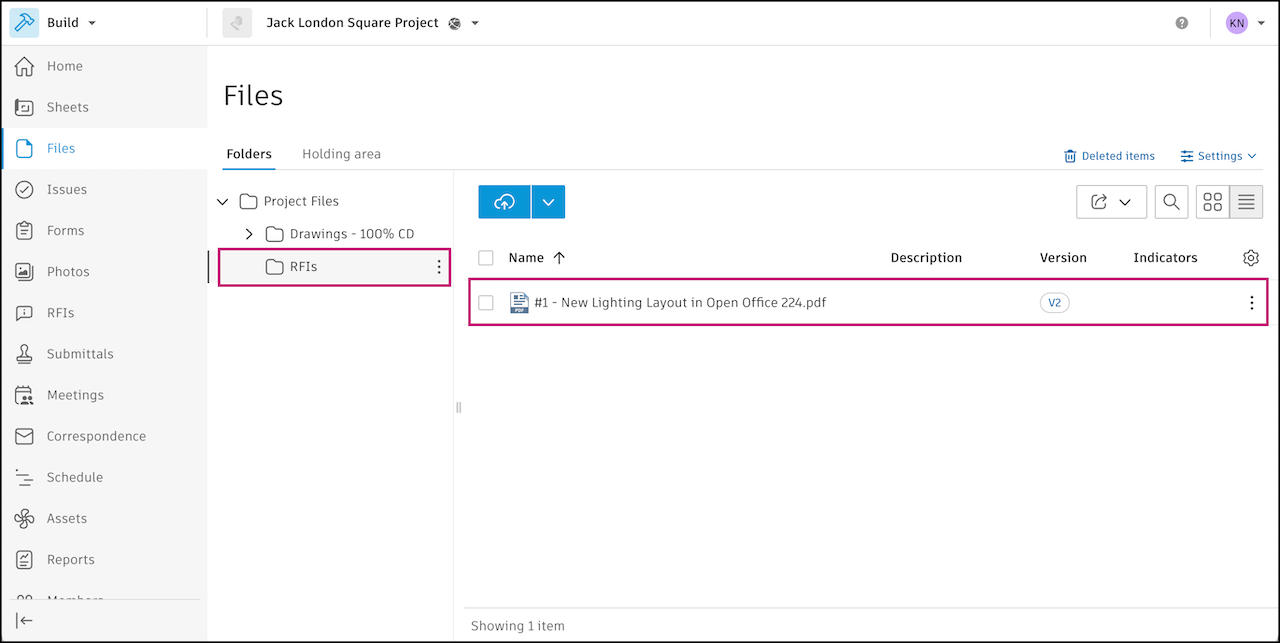Open the Settings dropdown in Files
This screenshot has width=1280, height=643.
[1219, 156]
